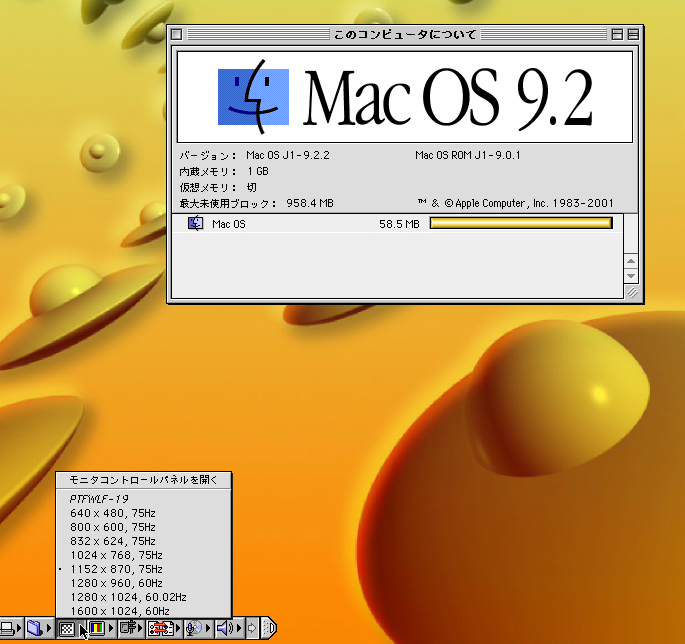The width and height of the screenshot is (685, 644).
Task: Click the scroll up arrow in memory list
Action: (x=631, y=261)
